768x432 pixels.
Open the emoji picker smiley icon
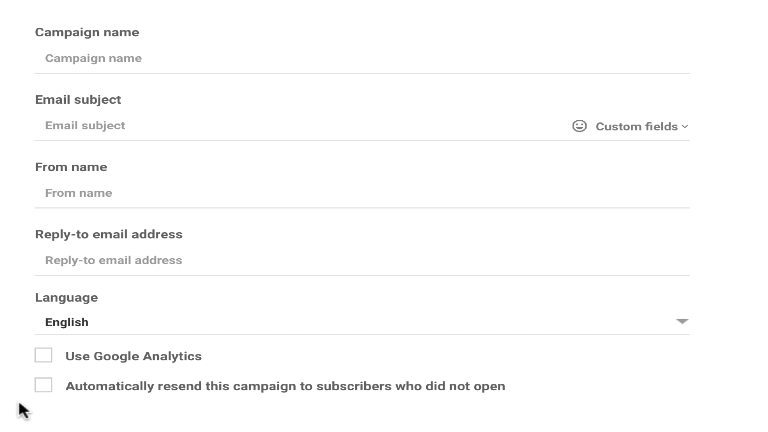pyautogui.click(x=579, y=126)
